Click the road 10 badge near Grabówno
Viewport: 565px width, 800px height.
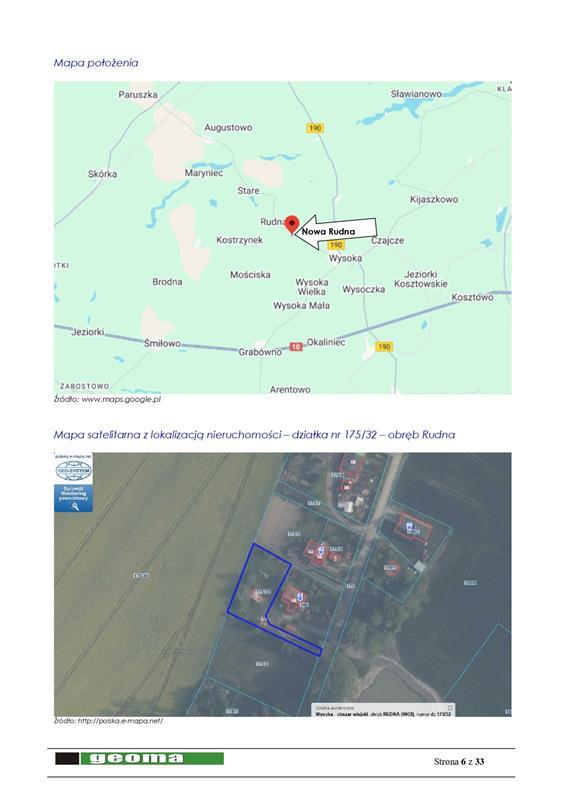(x=296, y=347)
